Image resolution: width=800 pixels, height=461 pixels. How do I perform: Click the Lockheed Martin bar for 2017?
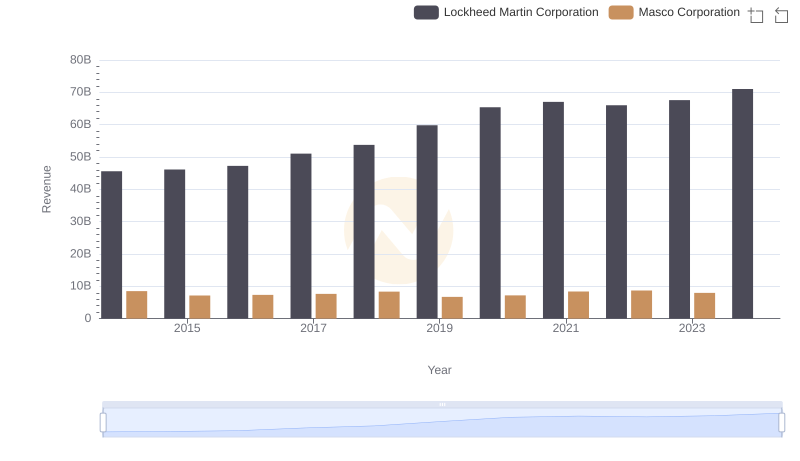301,236
